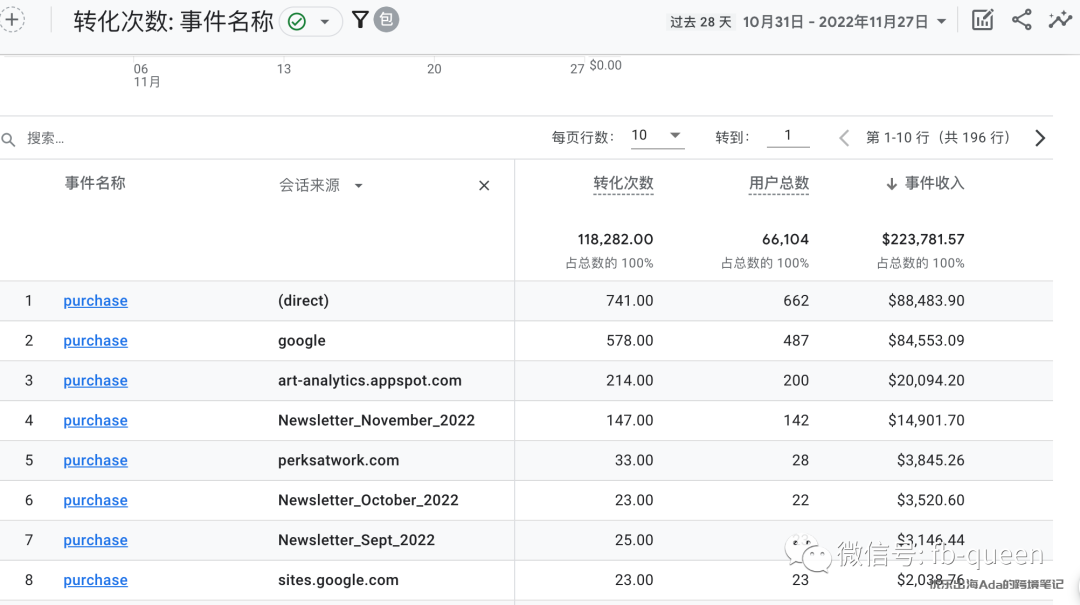1080x605 pixels.
Task: Click the share report icon
Action: (x=1021, y=20)
